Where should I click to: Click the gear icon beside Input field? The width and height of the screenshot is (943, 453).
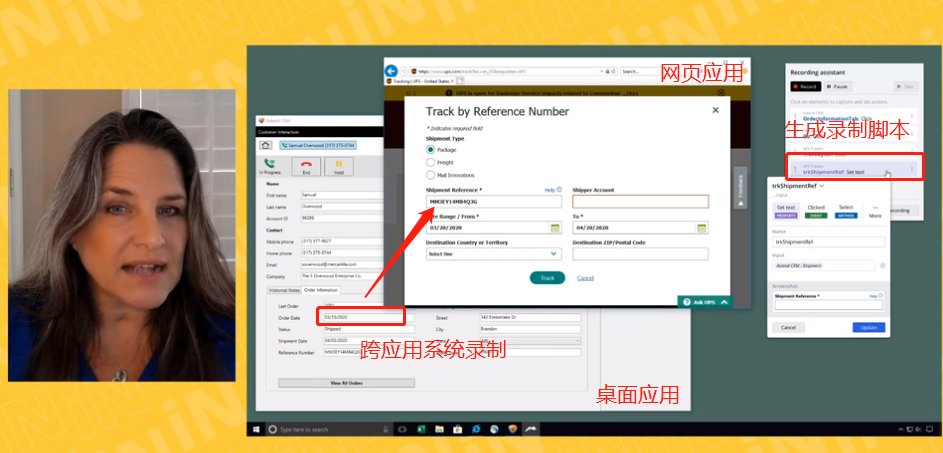pyautogui.click(x=882, y=265)
